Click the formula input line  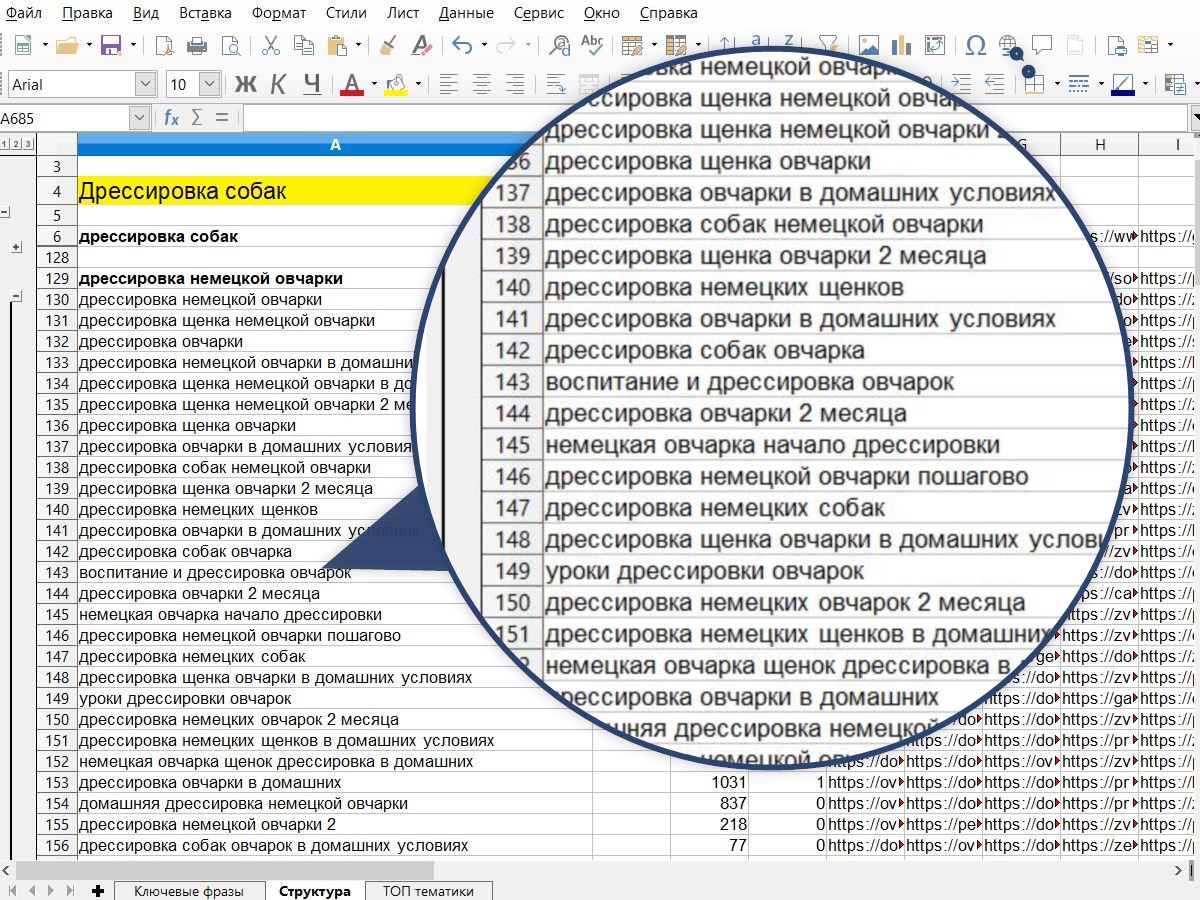coord(715,118)
